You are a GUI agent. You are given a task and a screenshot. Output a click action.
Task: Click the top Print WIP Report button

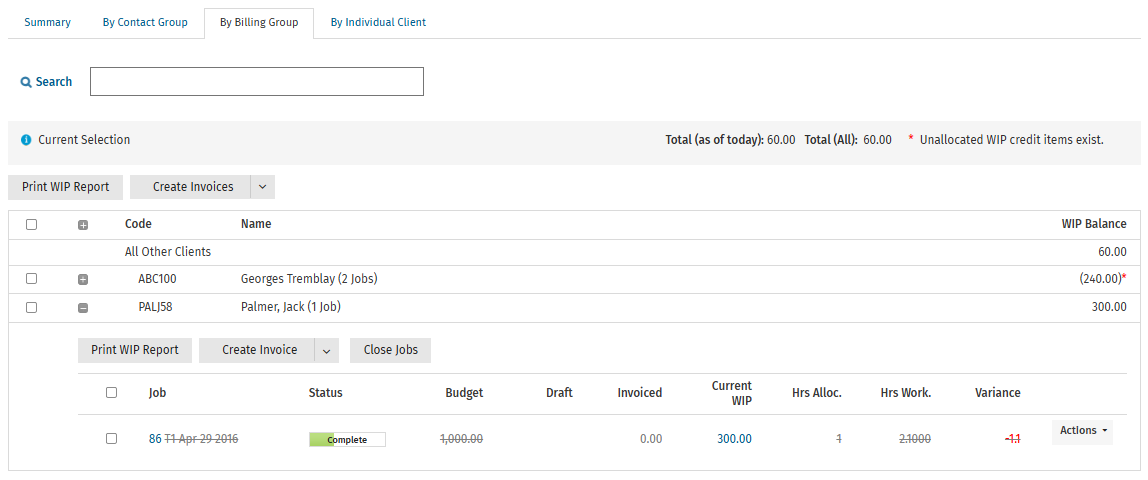click(x=66, y=187)
